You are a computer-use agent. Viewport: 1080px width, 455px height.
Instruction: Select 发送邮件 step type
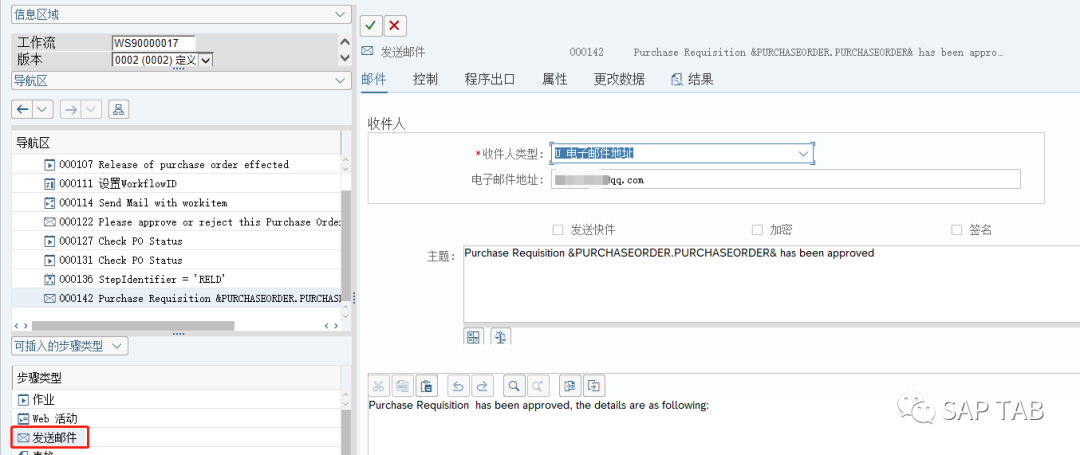[x=50, y=437]
